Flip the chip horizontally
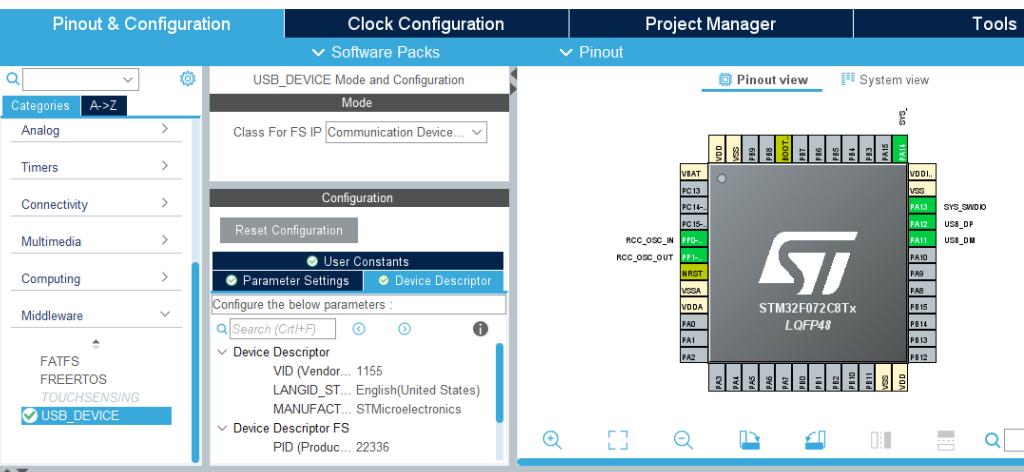The width and height of the screenshot is (1024, 472). coord(881,439)
